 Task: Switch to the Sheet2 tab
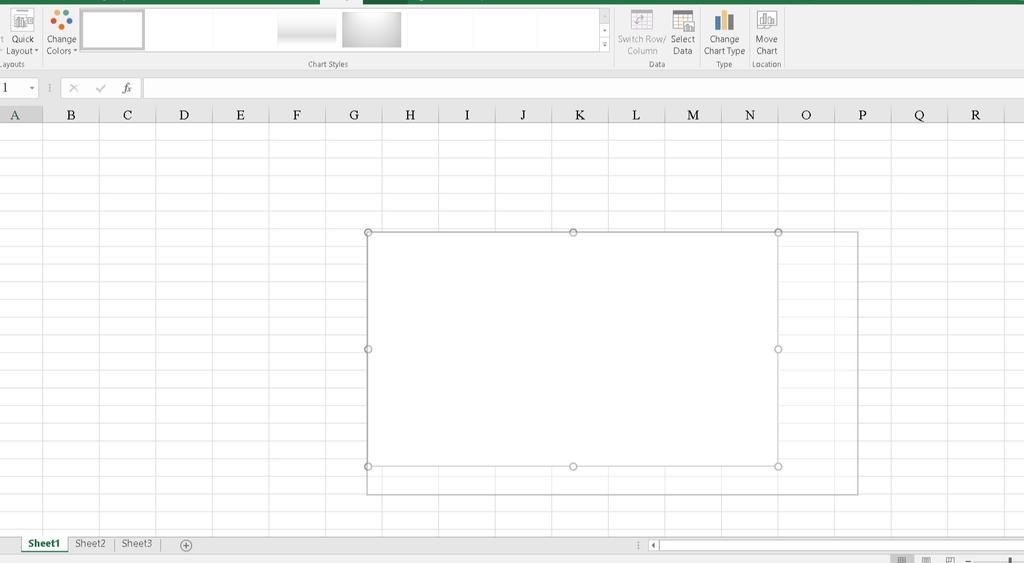tap(90, 544)
